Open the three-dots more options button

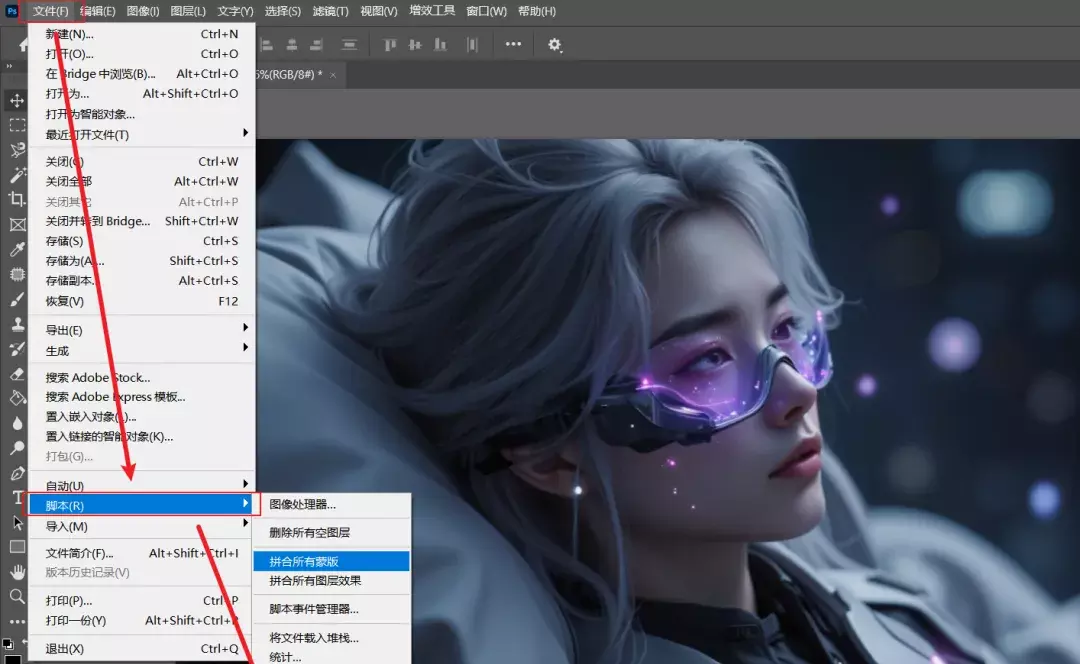(x=513, y=45)
